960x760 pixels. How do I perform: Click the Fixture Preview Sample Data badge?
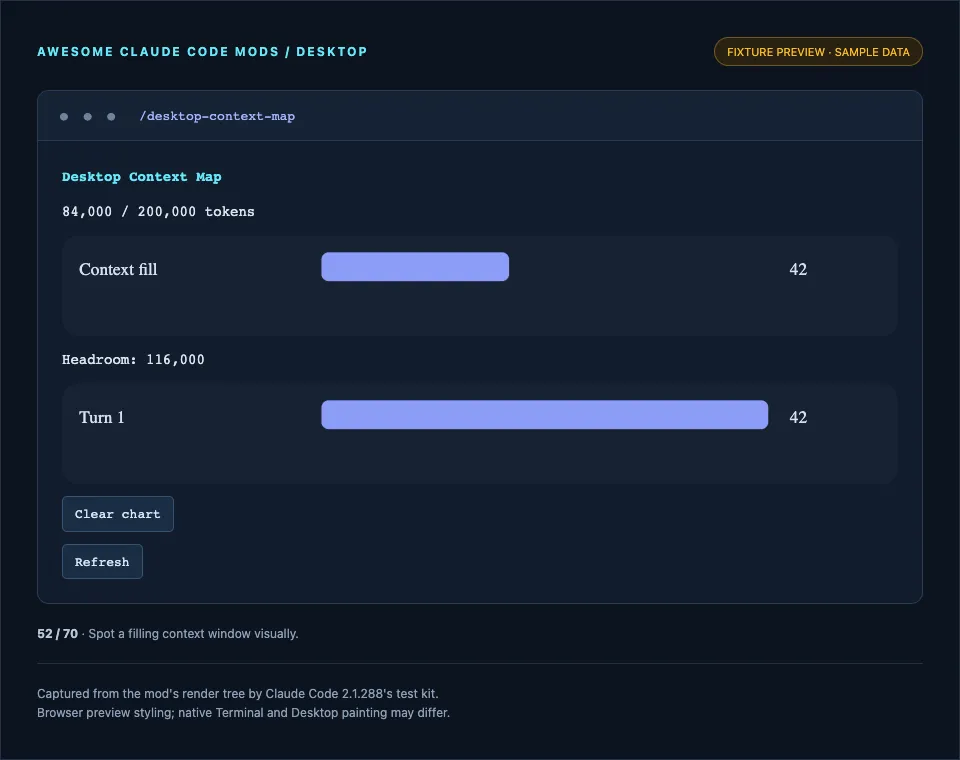tap(818, 52)
